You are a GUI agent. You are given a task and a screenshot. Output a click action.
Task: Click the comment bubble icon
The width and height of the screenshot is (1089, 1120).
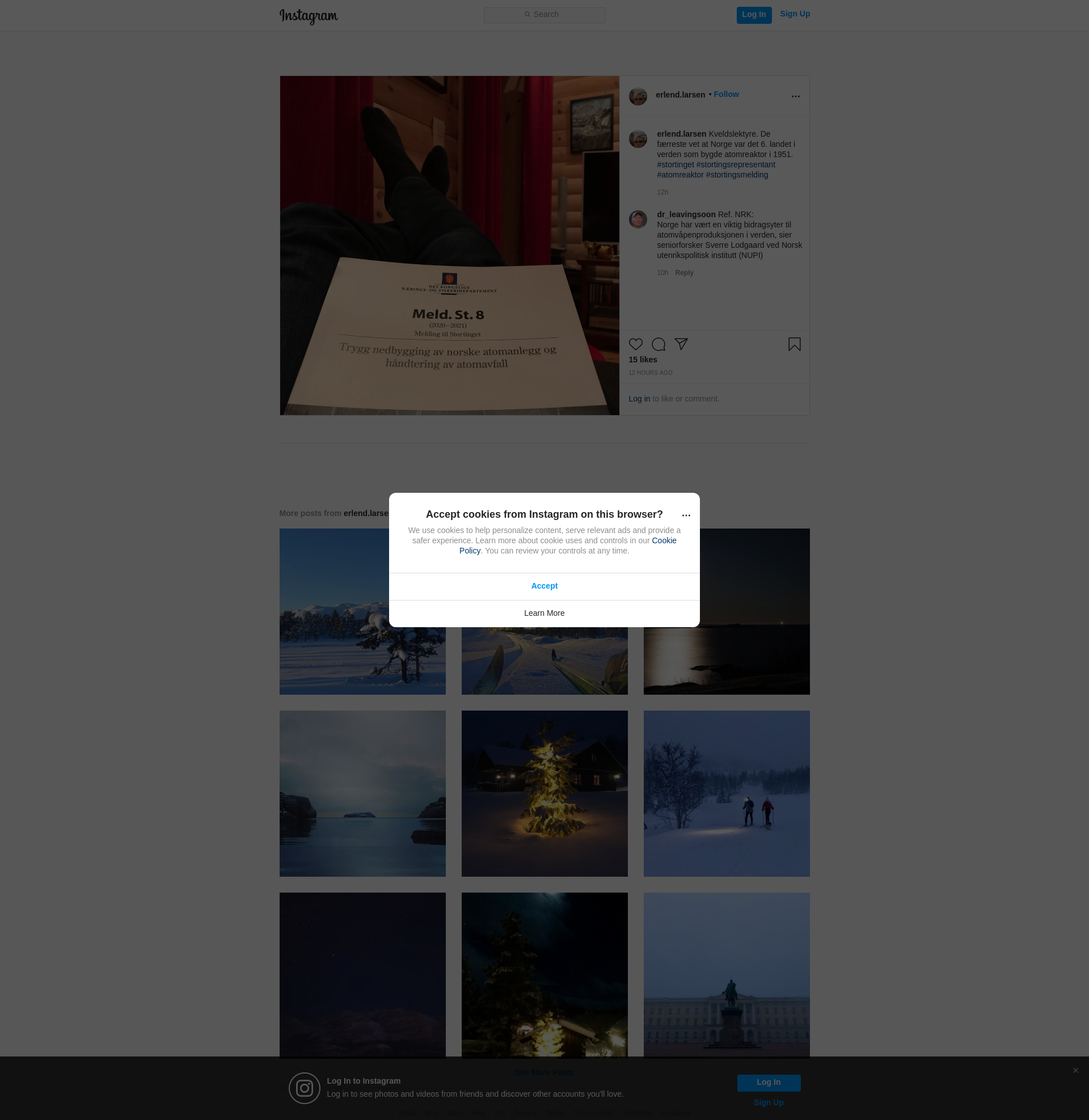659,344
